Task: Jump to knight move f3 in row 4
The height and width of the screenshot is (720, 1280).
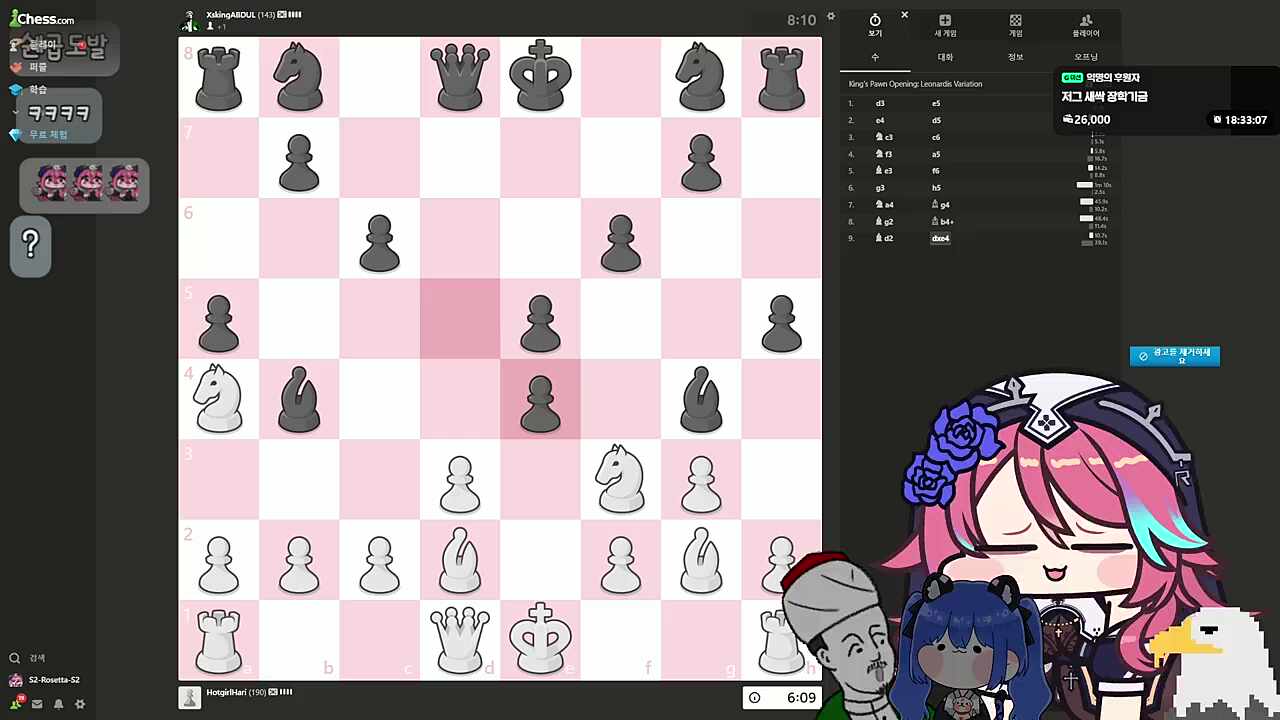Action: click(x=884, y=154)
